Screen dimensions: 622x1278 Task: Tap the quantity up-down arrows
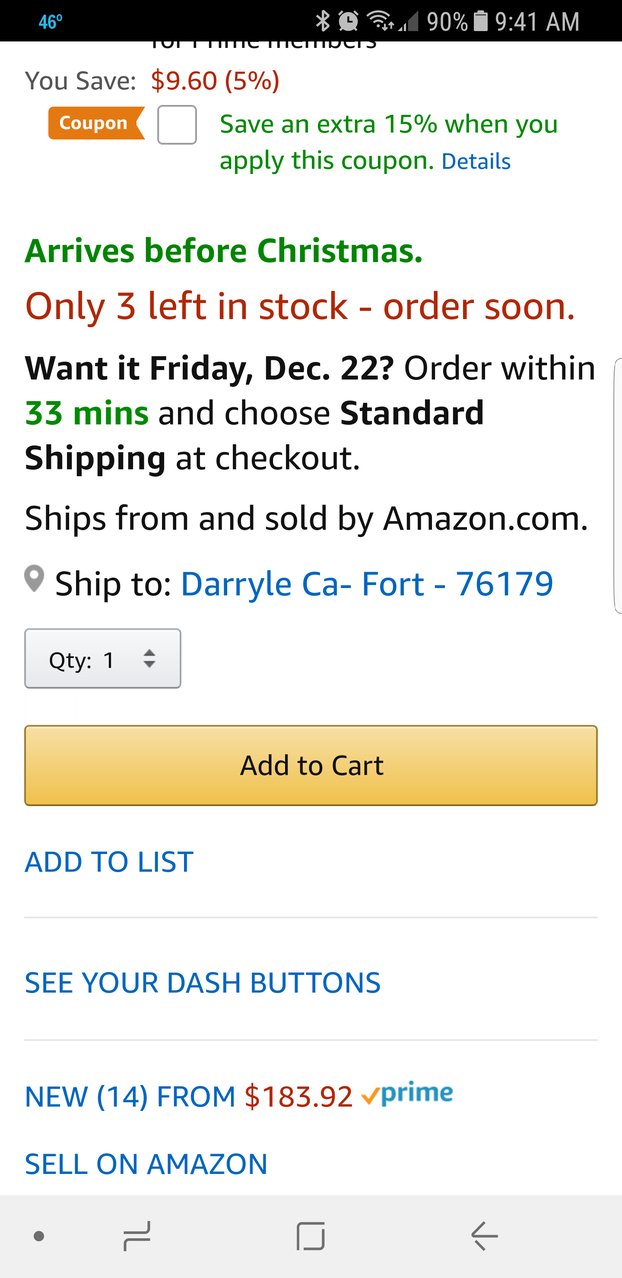(149, 659)
